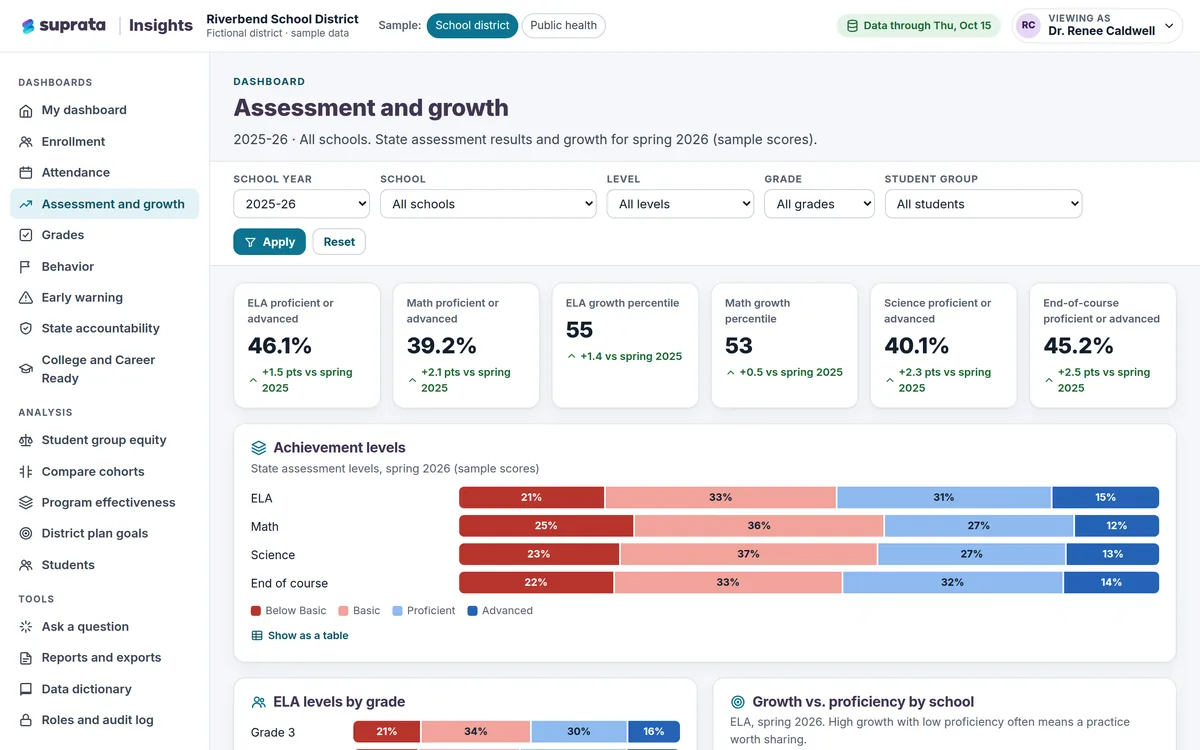1200x750 pixels.
Task: Click the Roles and audit log lock icon
Action: coord(26,720)
